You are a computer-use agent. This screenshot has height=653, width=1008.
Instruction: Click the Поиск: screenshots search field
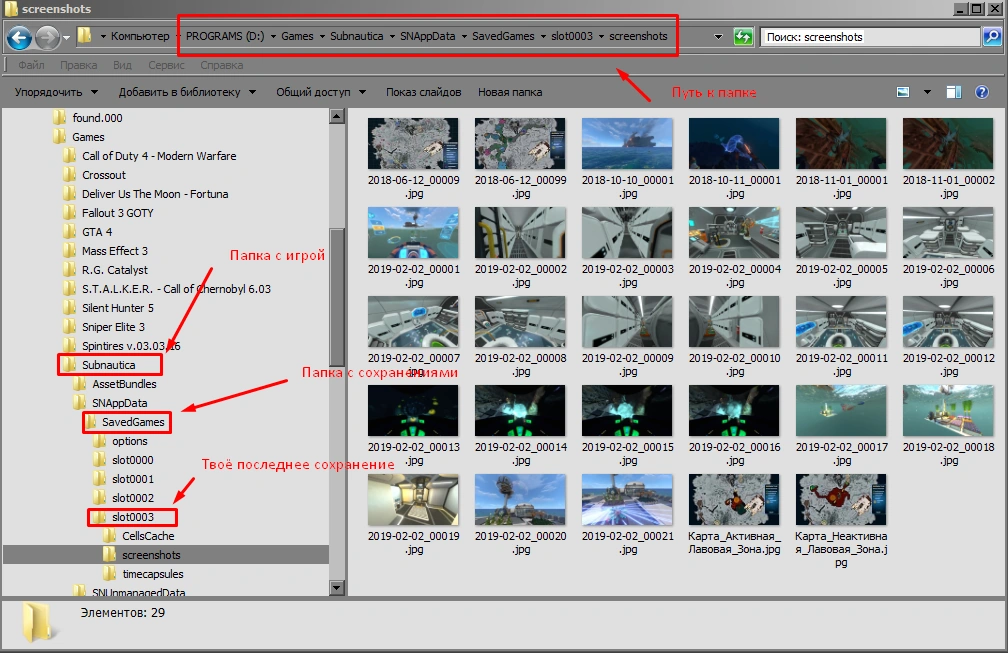(870, 37)
